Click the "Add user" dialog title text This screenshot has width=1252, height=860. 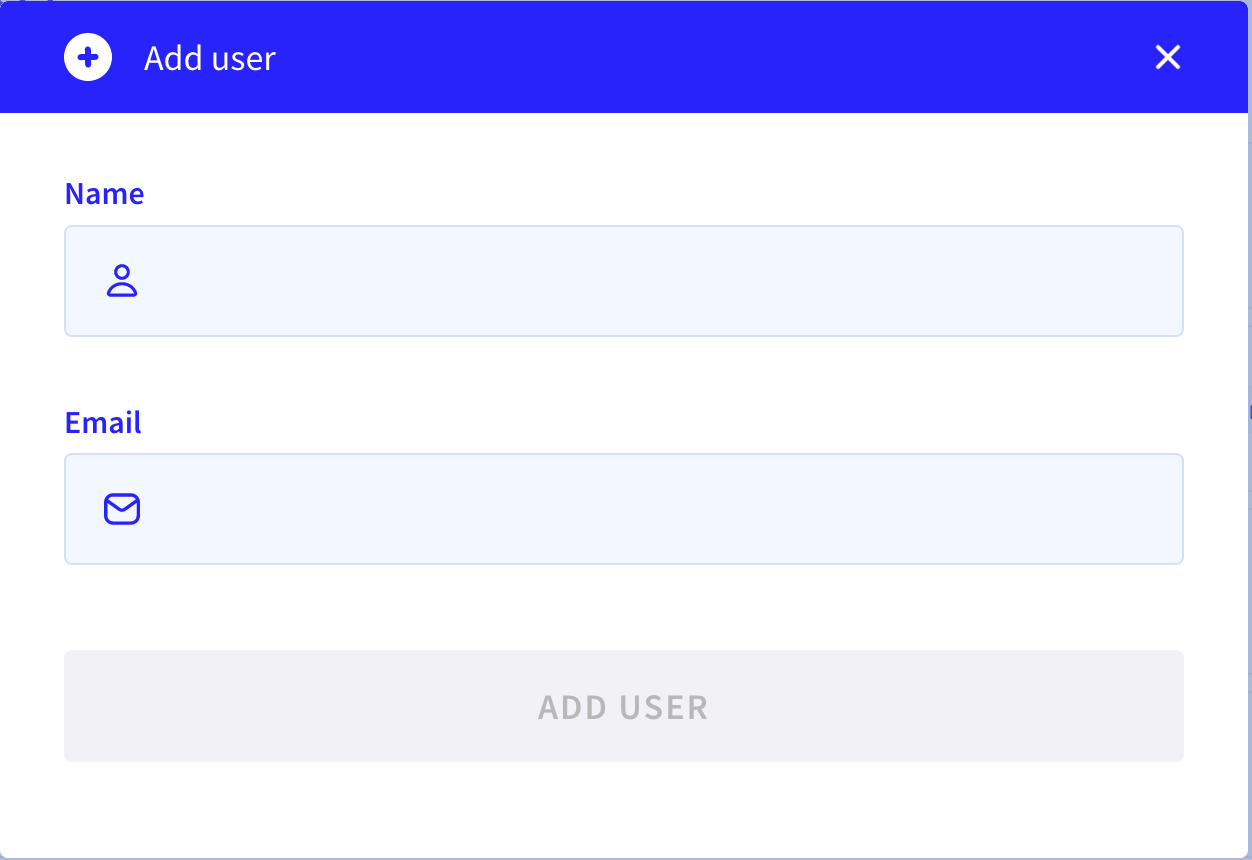click(210, 58)
